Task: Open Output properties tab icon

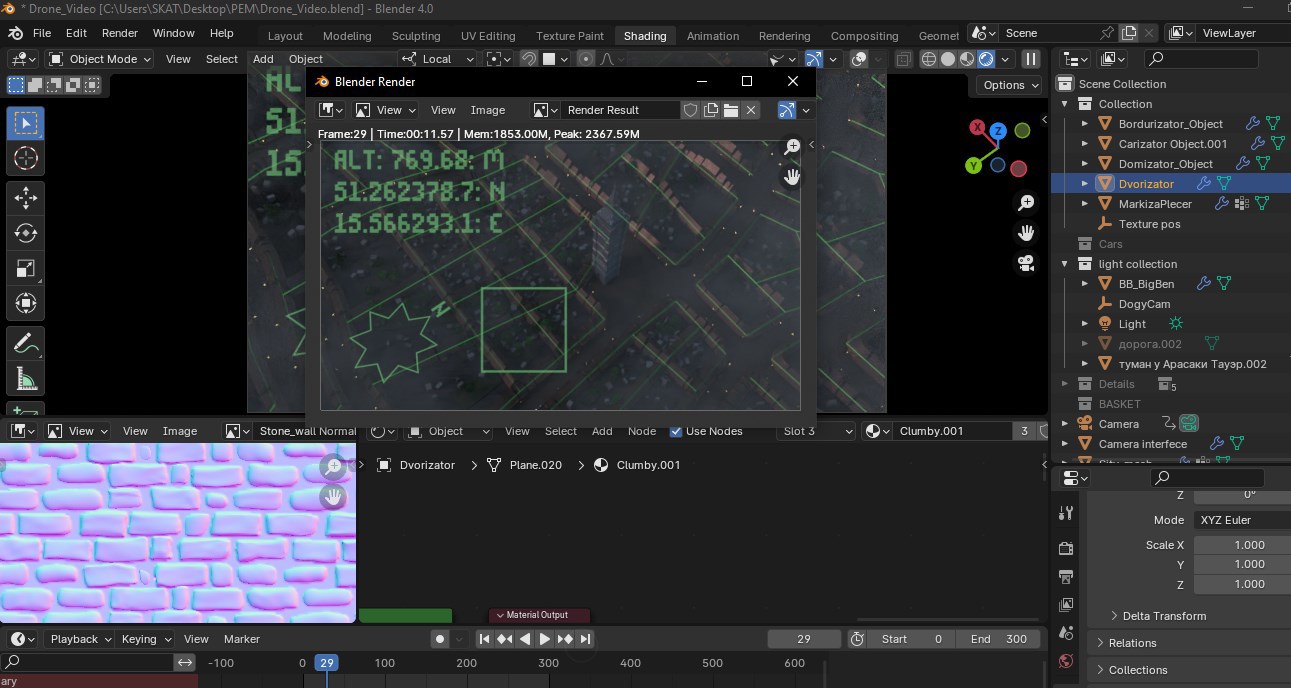Action: click(x=1066, y=576)
